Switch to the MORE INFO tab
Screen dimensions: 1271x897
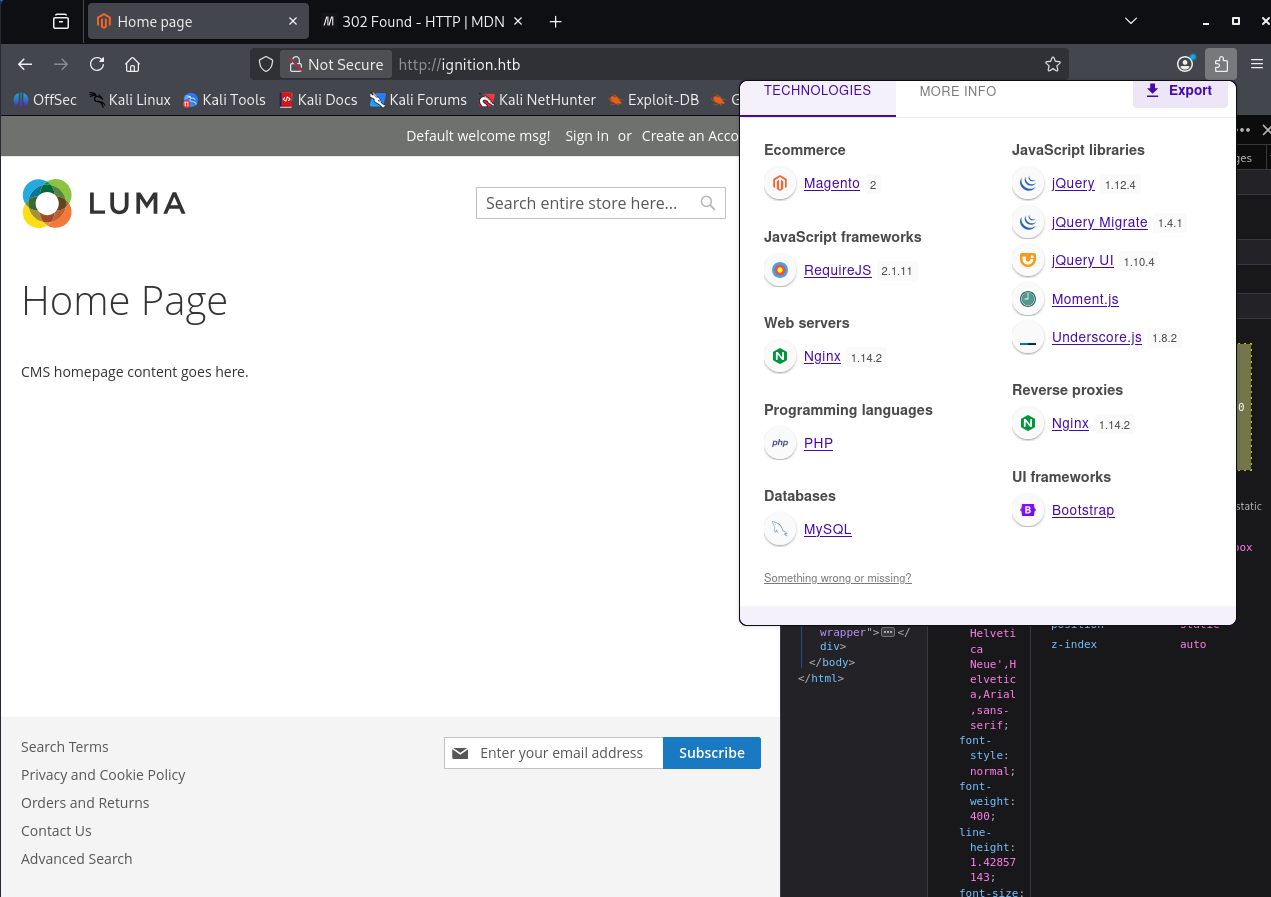click(957, 91)
